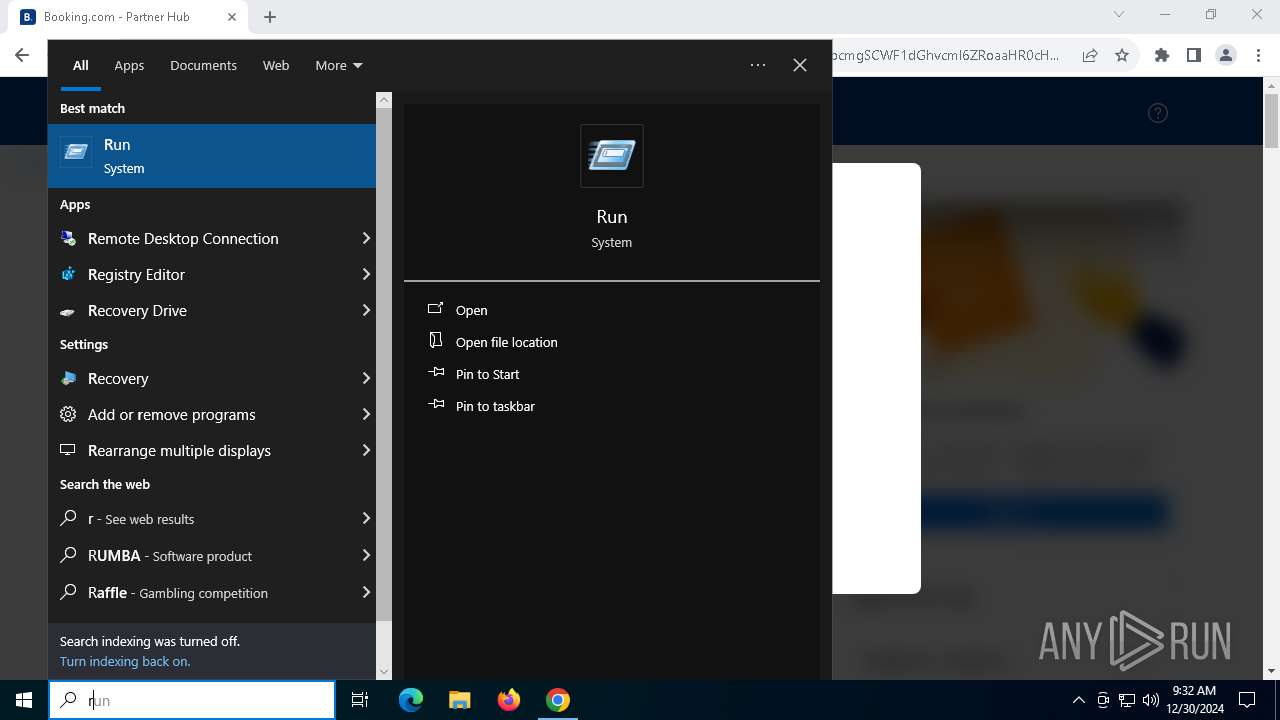The height and width of the screenshot is (720, 1280).
Task: Click the search icon beside Raffle
Action: 68,592
